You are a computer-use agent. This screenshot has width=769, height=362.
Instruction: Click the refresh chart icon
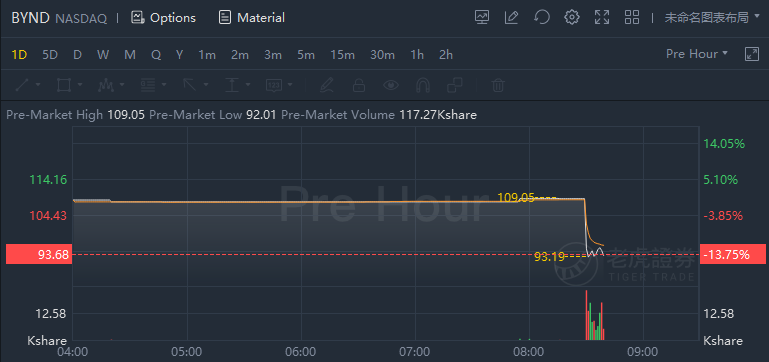[x=541, y=18]
